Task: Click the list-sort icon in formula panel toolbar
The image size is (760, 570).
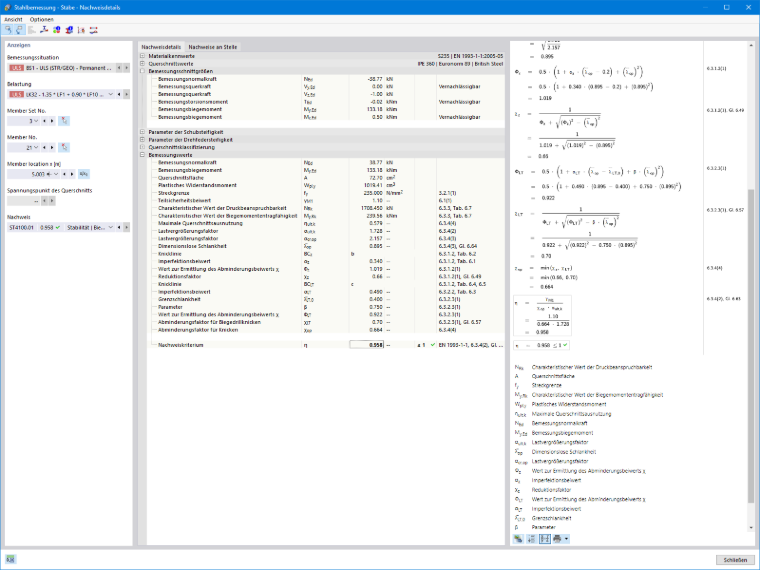Action: [532, 538]
